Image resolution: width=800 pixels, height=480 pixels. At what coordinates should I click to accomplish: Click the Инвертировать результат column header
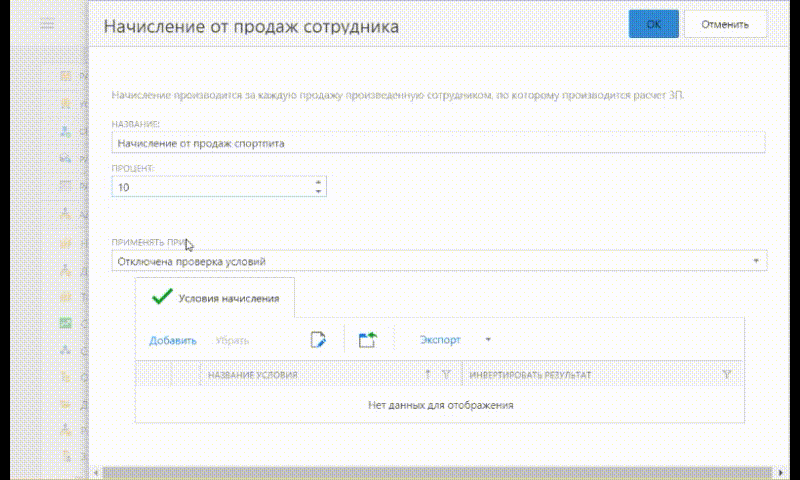coord(530,375)
